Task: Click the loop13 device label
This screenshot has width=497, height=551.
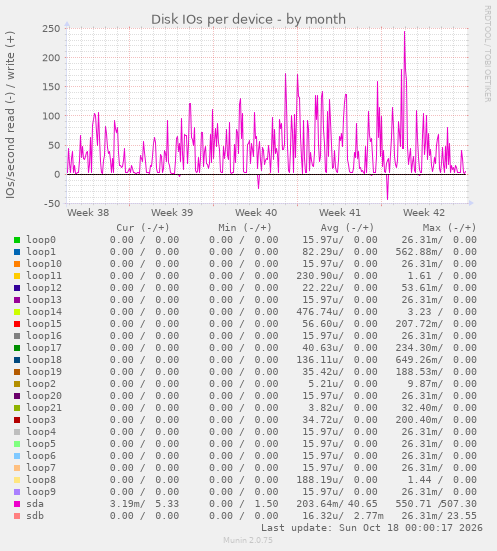Action: coord(44,300)
